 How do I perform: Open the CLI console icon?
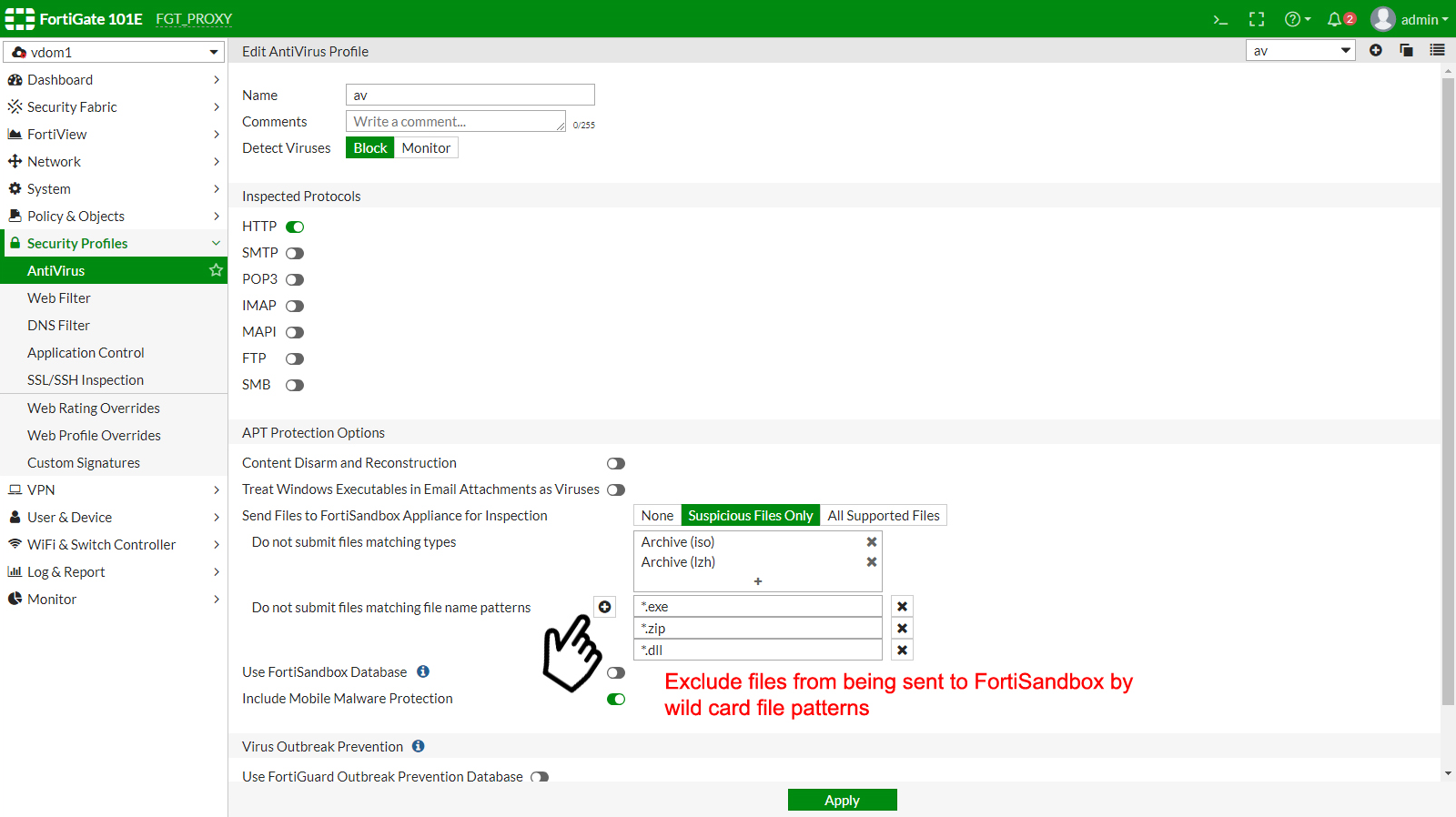point(1220,19)
